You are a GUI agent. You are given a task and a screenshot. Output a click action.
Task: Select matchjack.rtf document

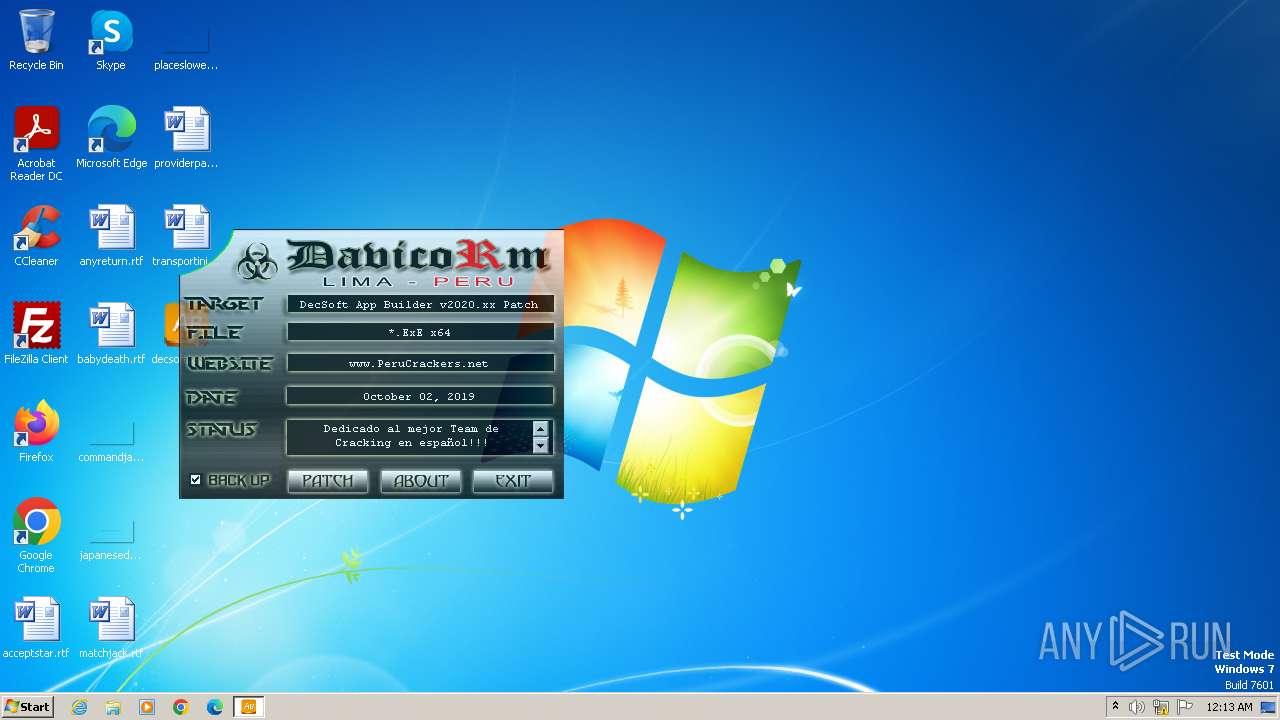pos(111,628)
